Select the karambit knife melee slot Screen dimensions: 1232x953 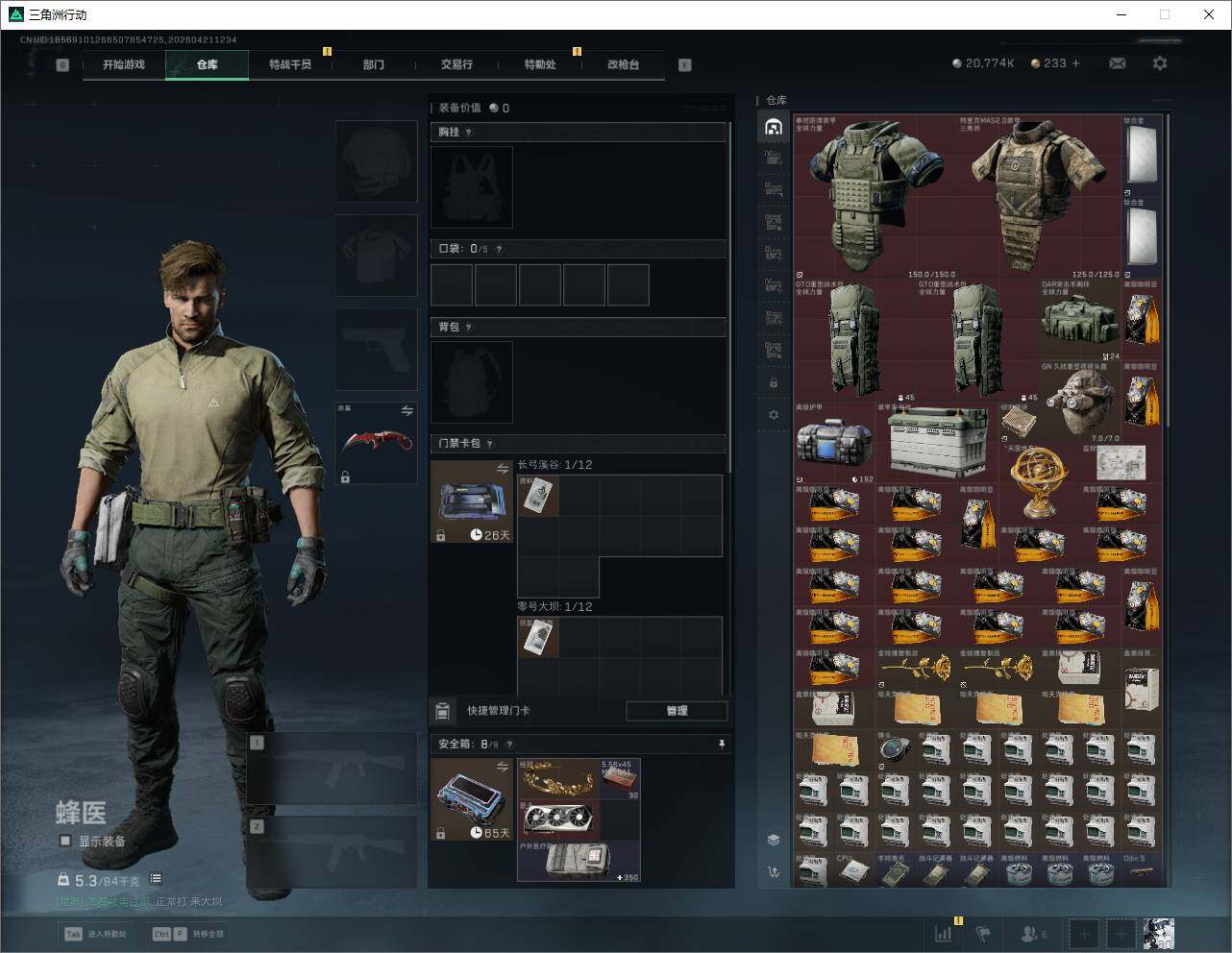376,443
